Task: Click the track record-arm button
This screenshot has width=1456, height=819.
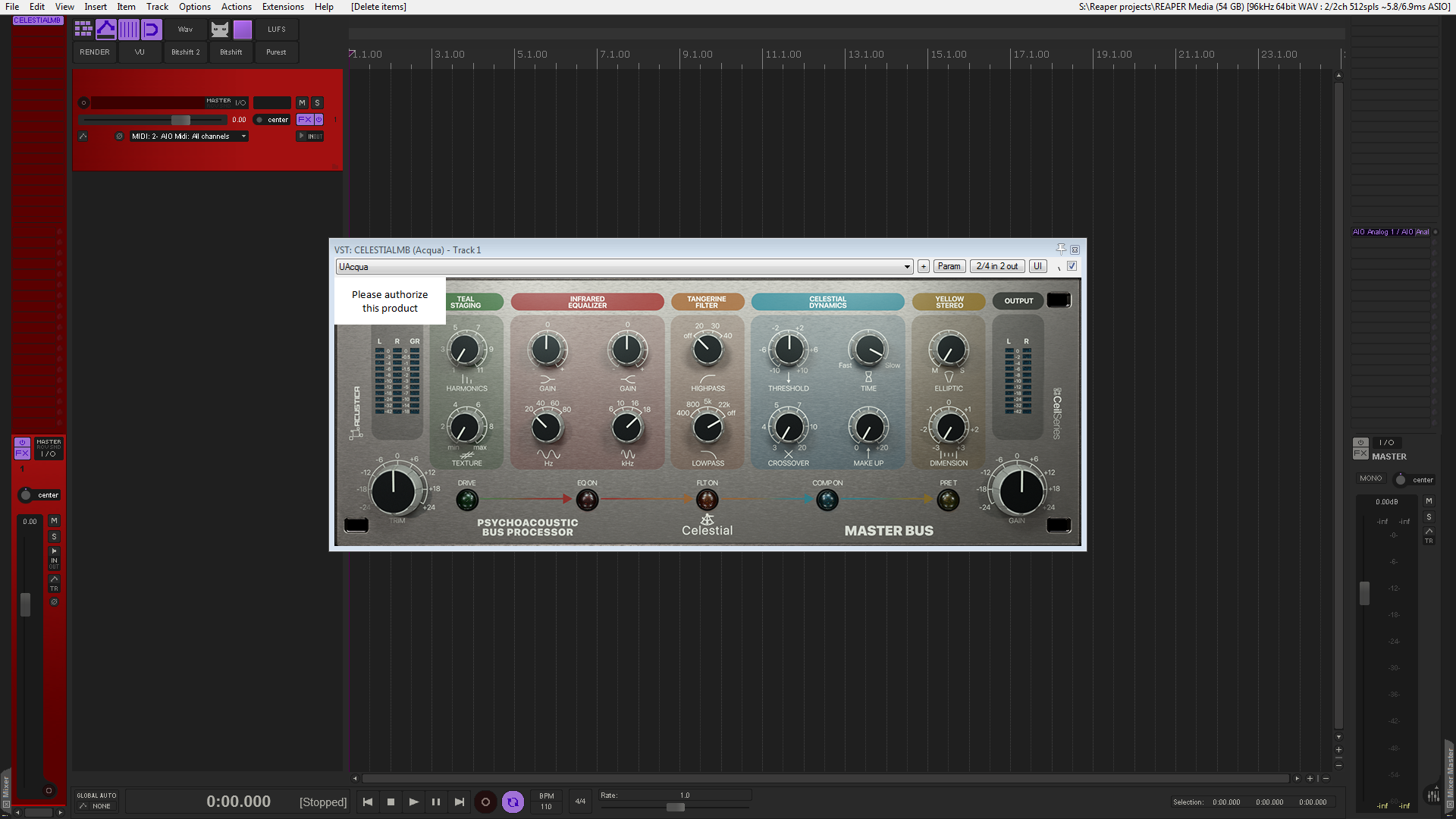Action: 83,103
